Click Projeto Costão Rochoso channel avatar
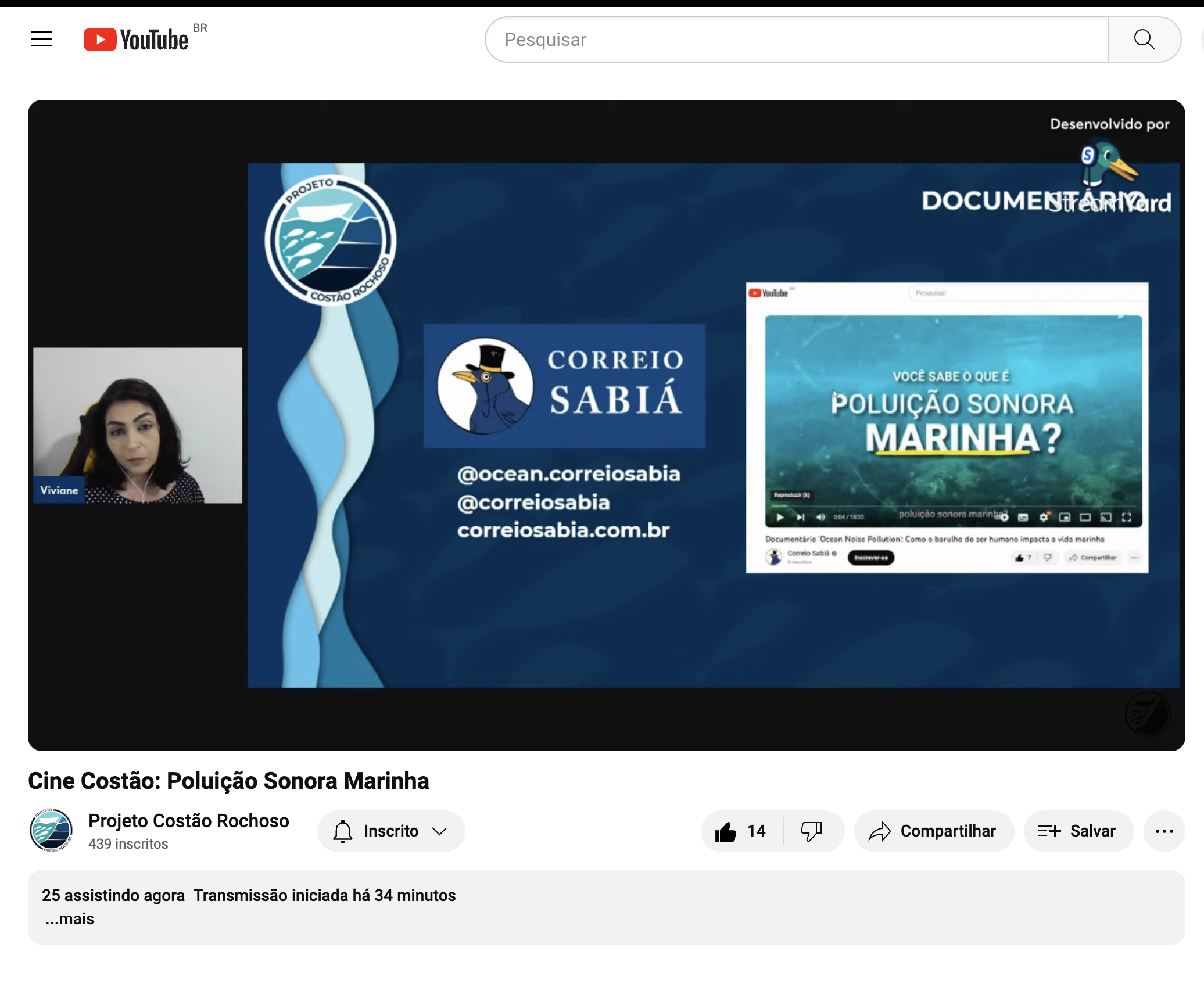Viewport: 1204px width, 998px height. point(51,830)
